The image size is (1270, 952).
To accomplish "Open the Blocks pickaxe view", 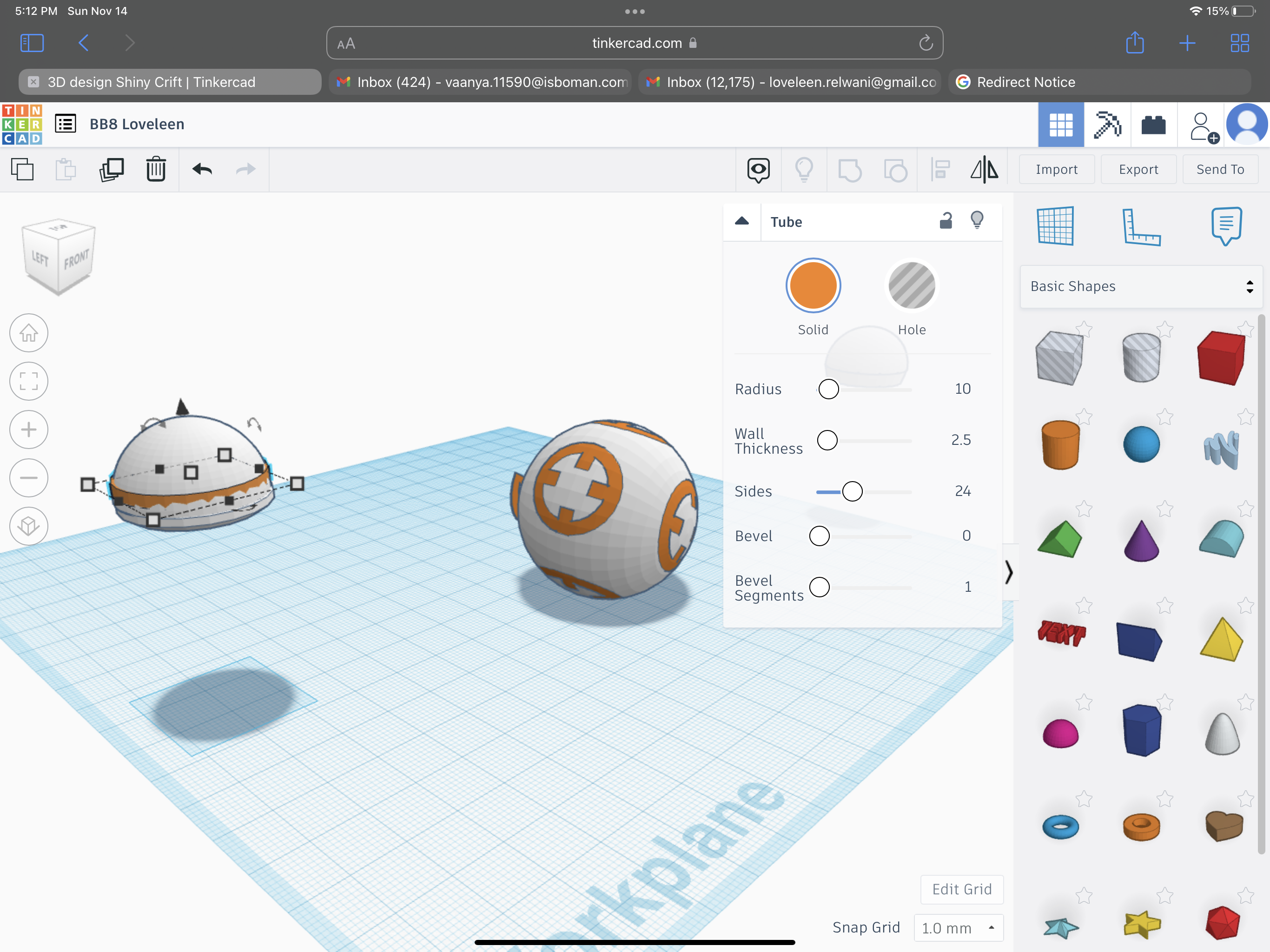I will click(x=1107, y=125).
